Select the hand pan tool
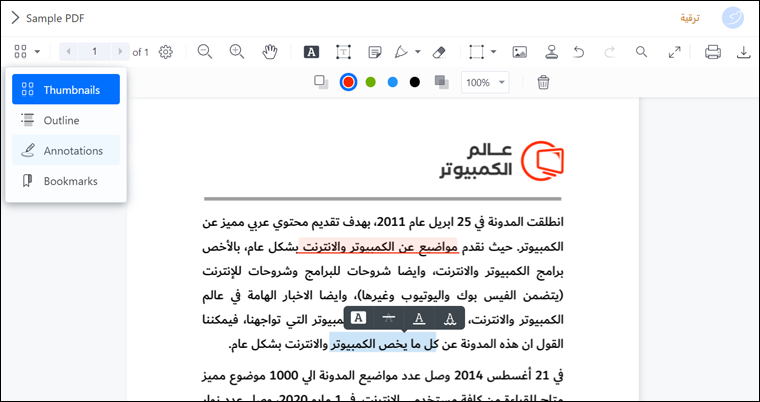This screenshot has width=760, height=402. (269, 52)
